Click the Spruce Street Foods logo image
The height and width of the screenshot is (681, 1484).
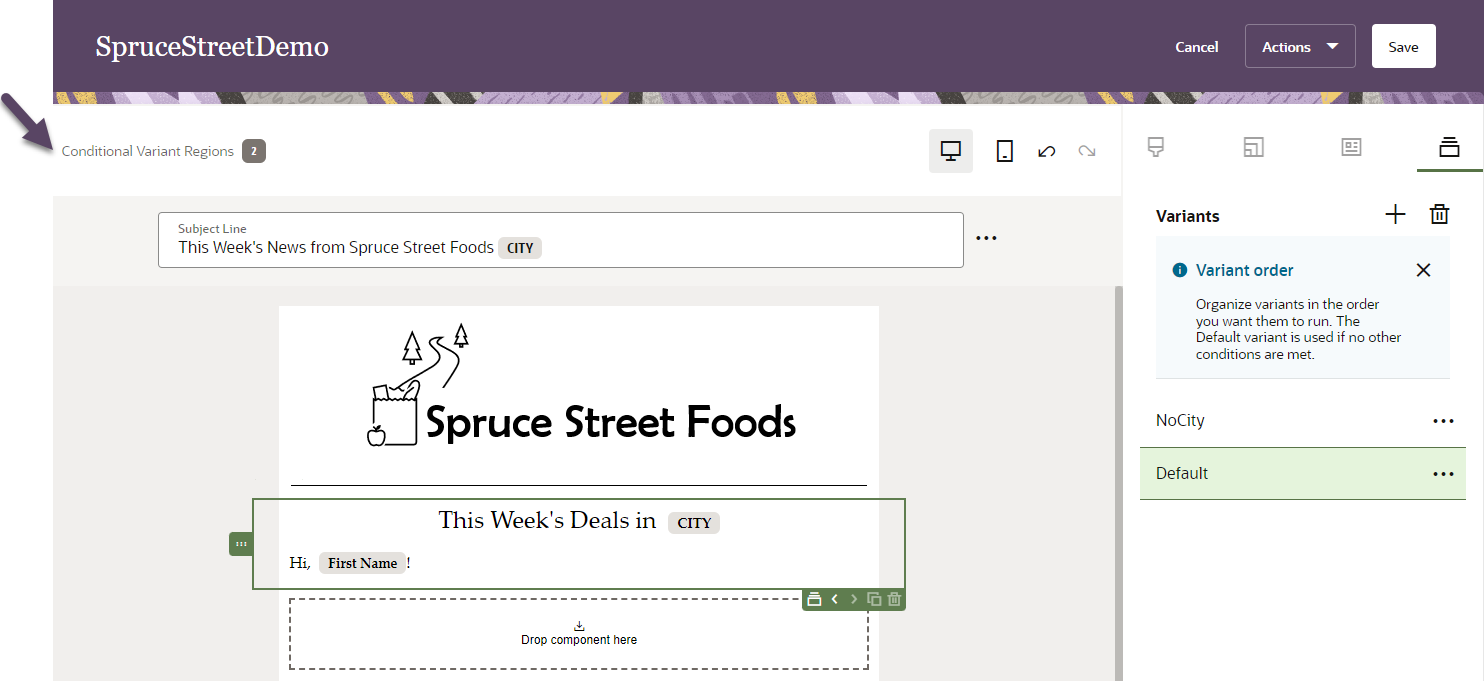[581, 386]
